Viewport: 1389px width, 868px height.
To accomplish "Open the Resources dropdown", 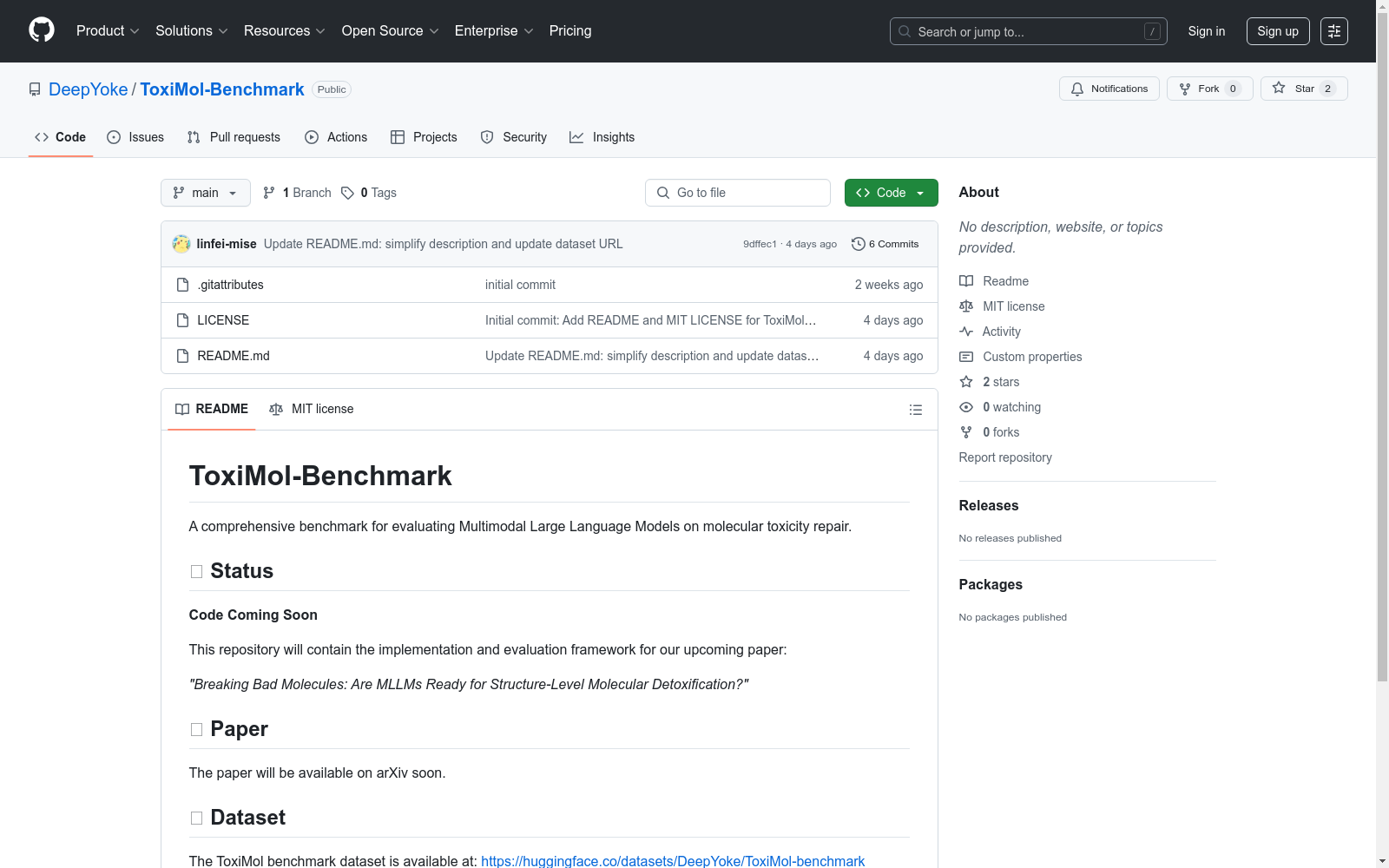I will tap(285, 31).
